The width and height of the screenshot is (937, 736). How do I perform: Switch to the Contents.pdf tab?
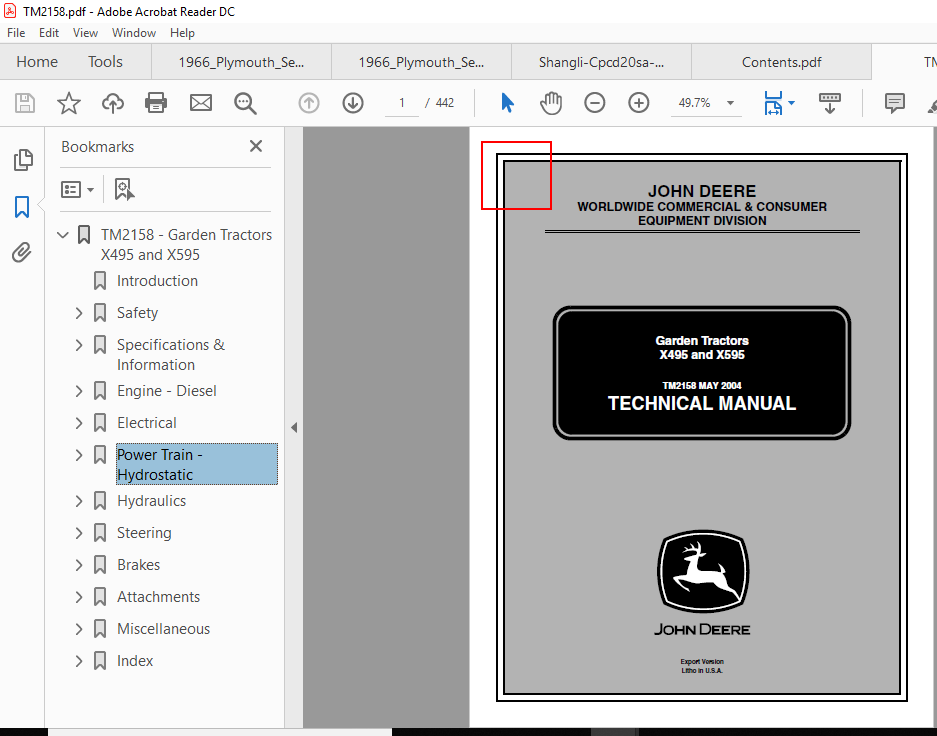tap(781, 62)
